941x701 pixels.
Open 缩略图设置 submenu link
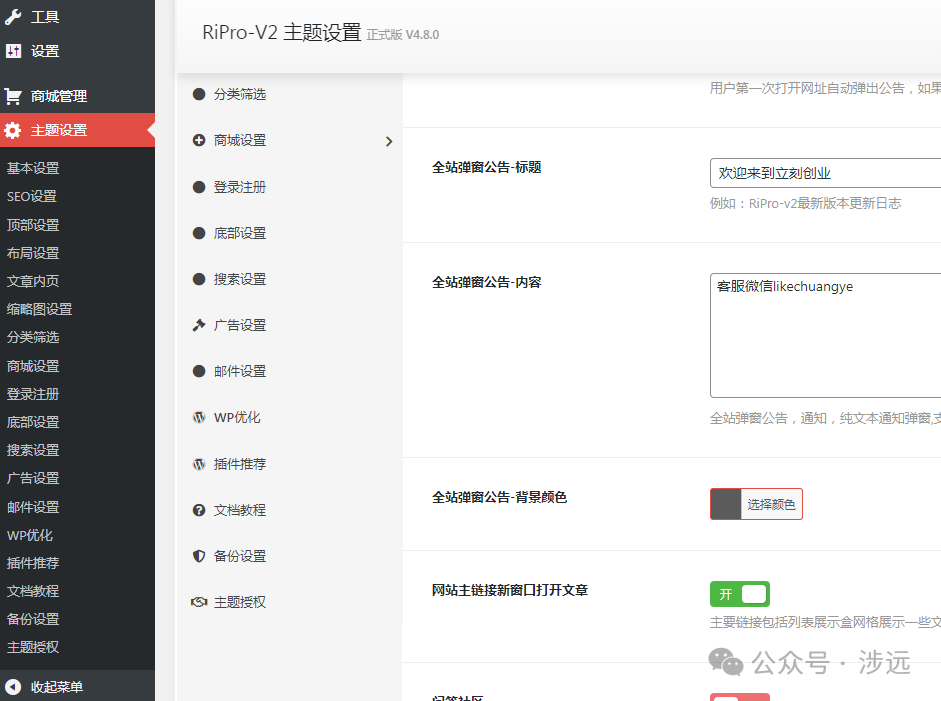[40, 309]
